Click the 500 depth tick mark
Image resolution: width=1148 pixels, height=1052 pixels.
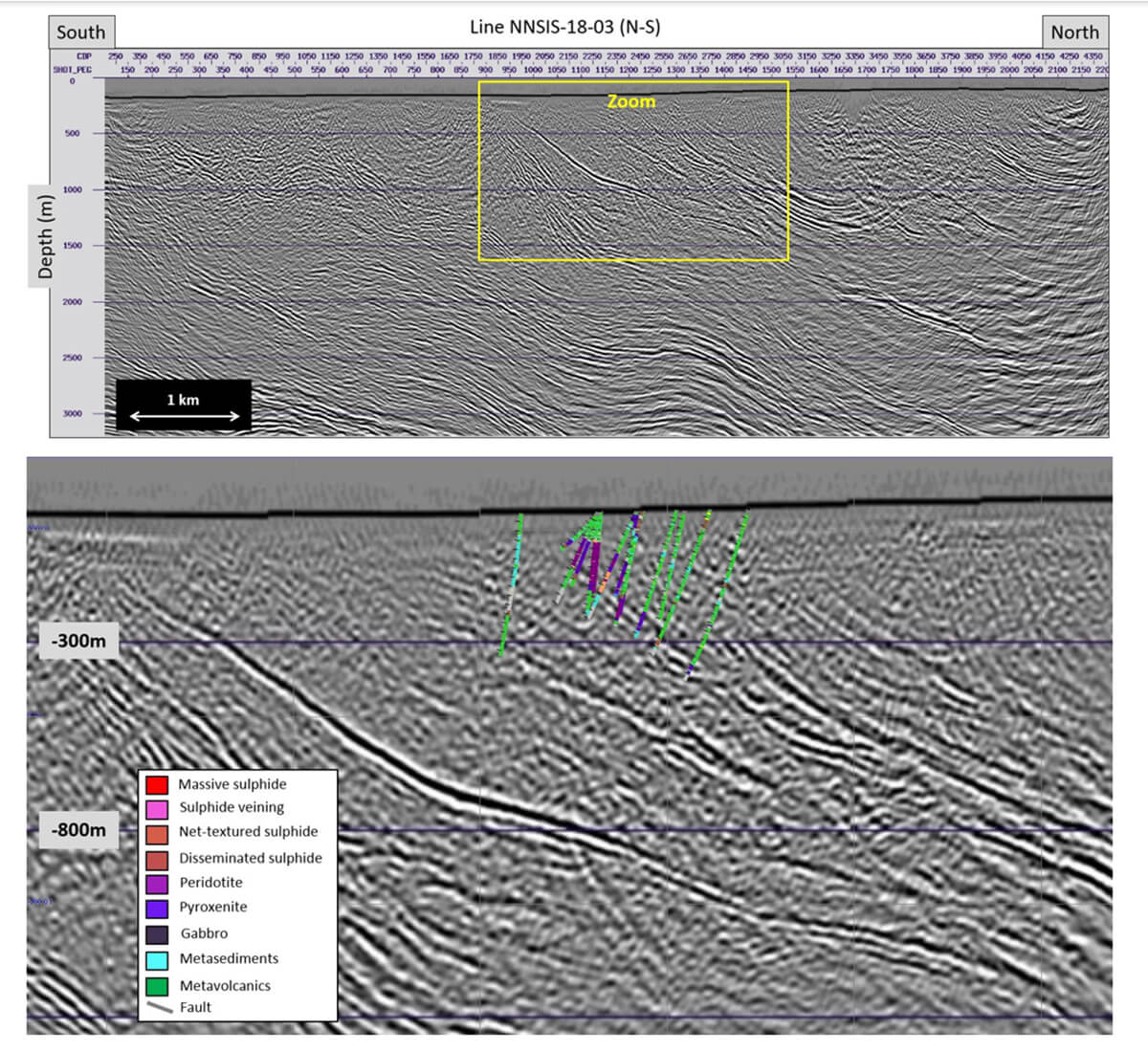tap(73, 133)
